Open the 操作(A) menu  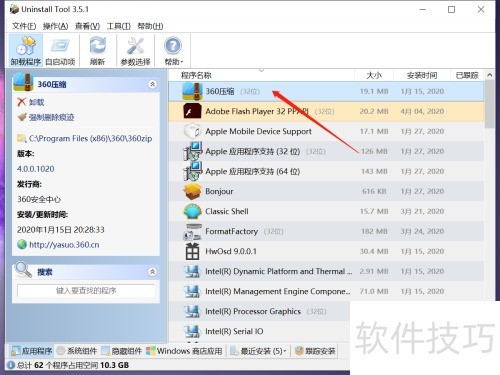pyautogui.click(x=55, y=26)
